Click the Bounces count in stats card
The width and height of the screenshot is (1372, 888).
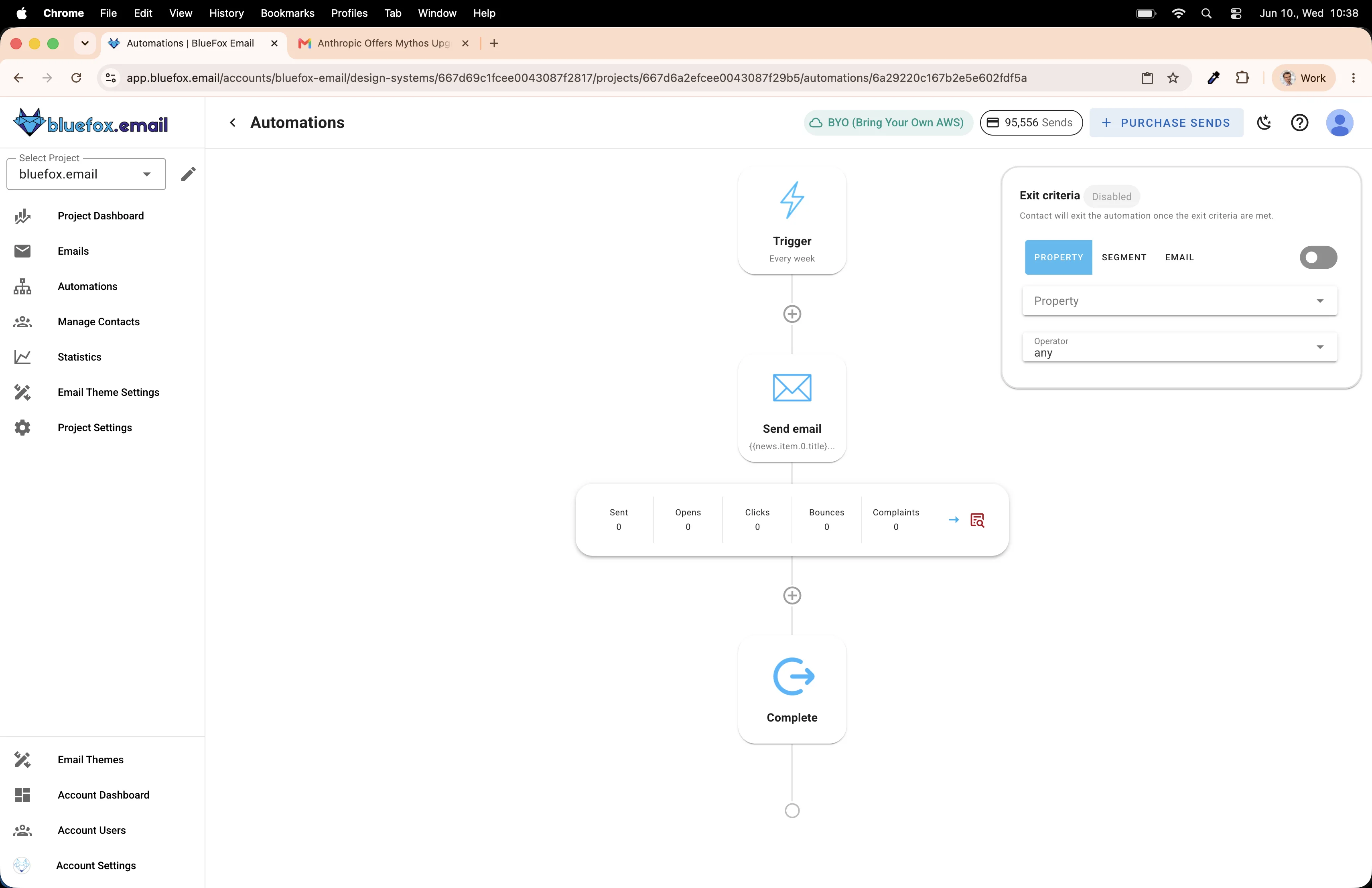[x=826, y=527]
